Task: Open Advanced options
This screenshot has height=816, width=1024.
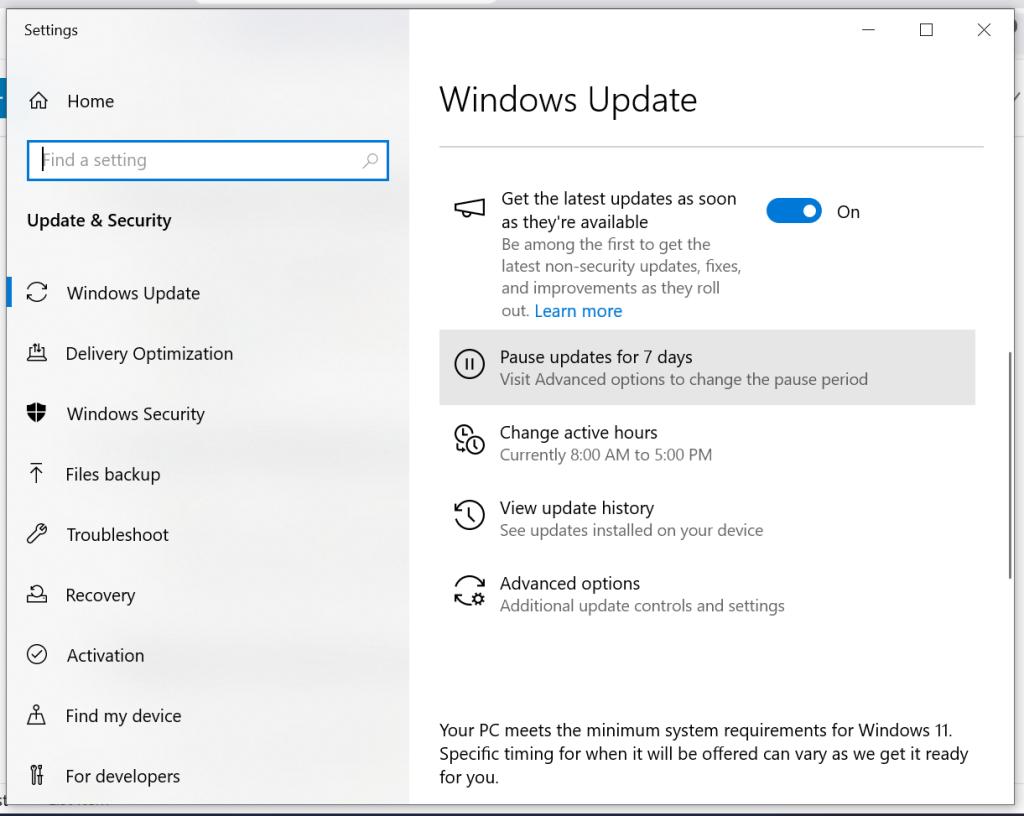Action: point(569,584)
